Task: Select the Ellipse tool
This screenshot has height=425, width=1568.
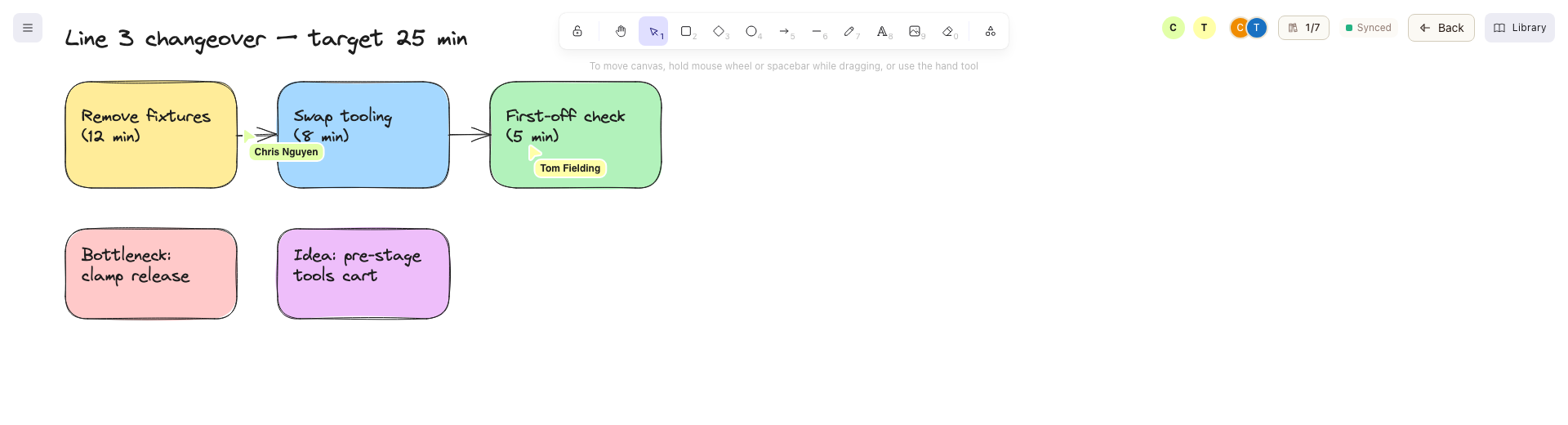Action: 751,31
